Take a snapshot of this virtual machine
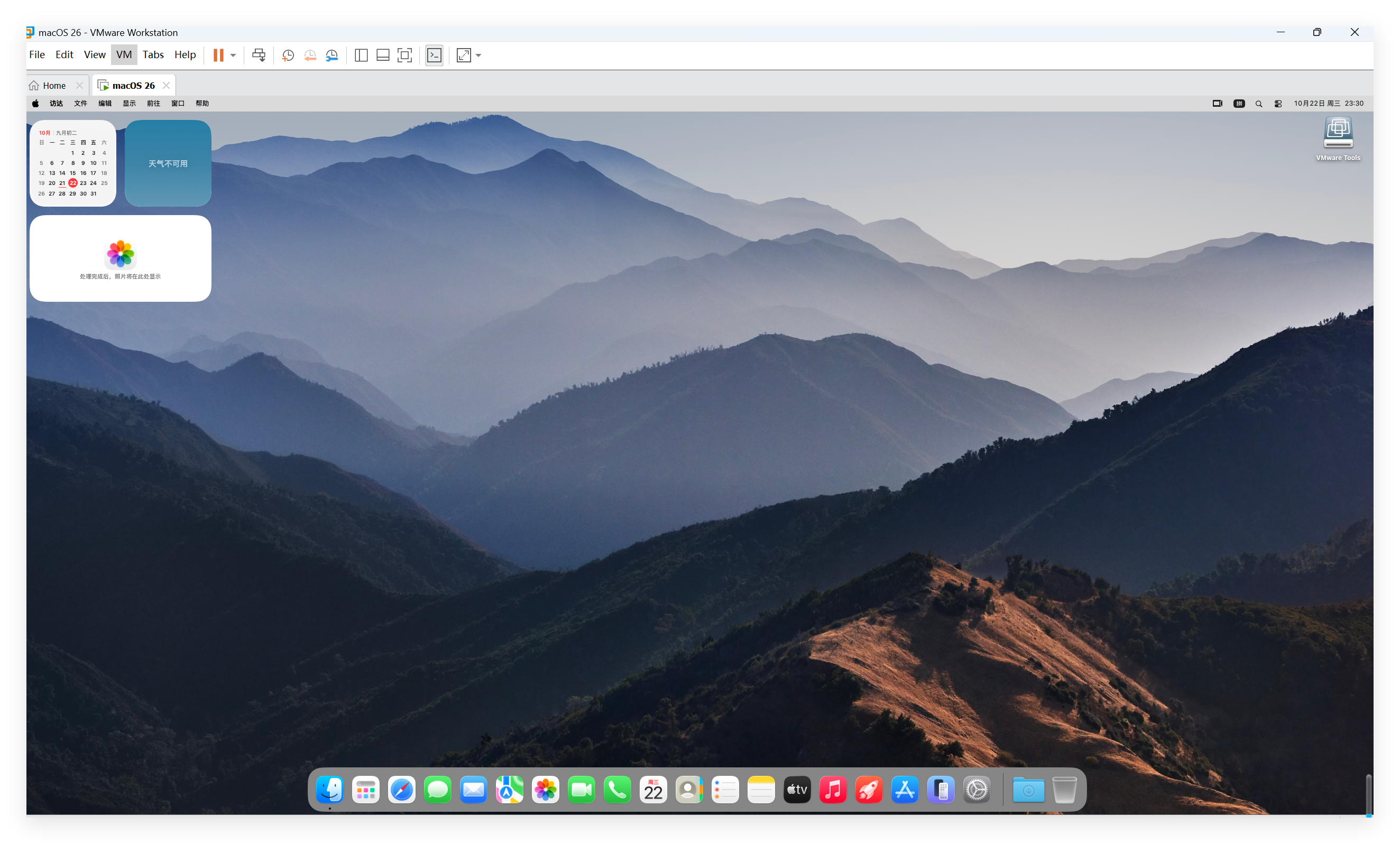This screenshot has height=844, width=1400. click(x=288, y=55)
